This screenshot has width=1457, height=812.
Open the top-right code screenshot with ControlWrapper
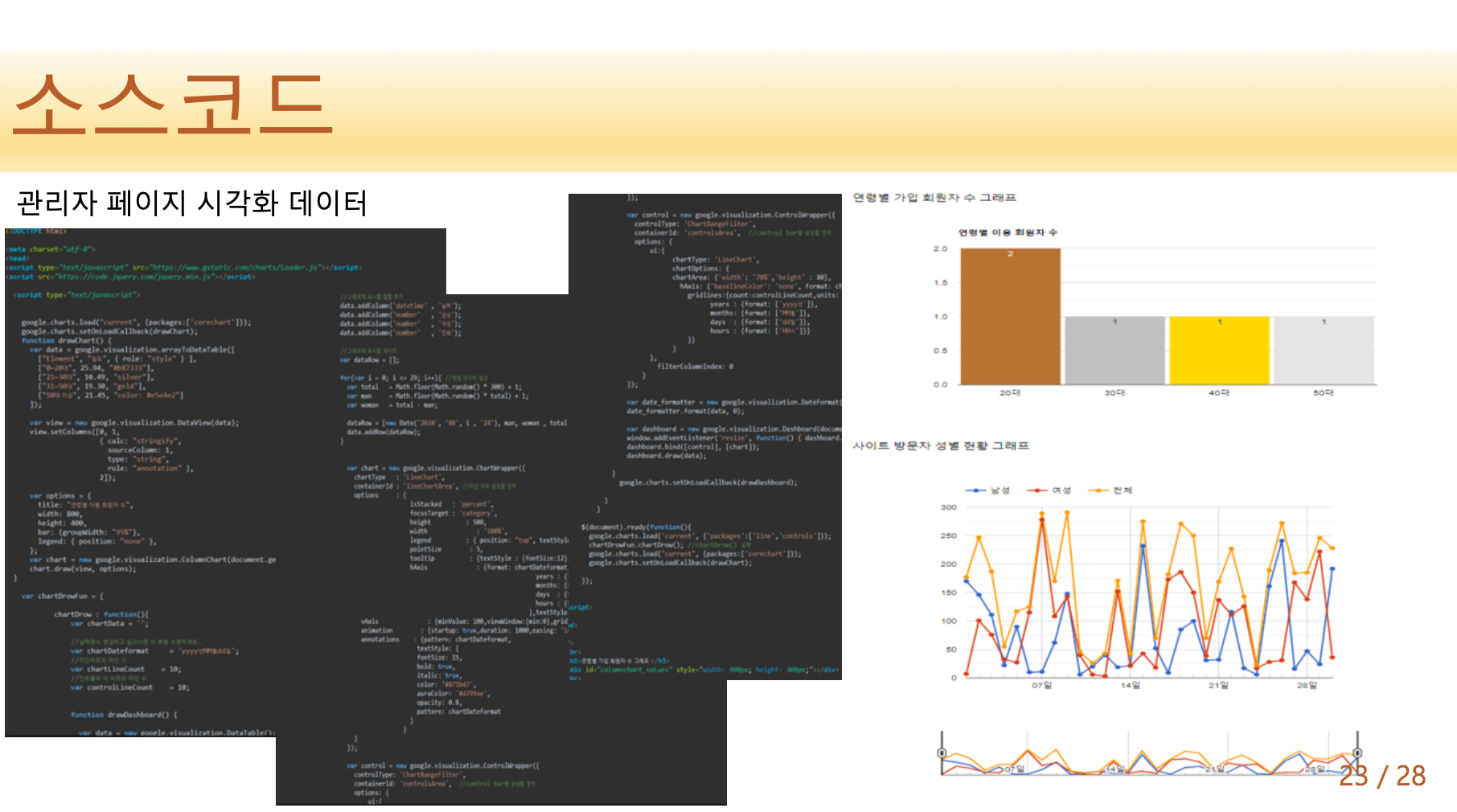[705, 437]
